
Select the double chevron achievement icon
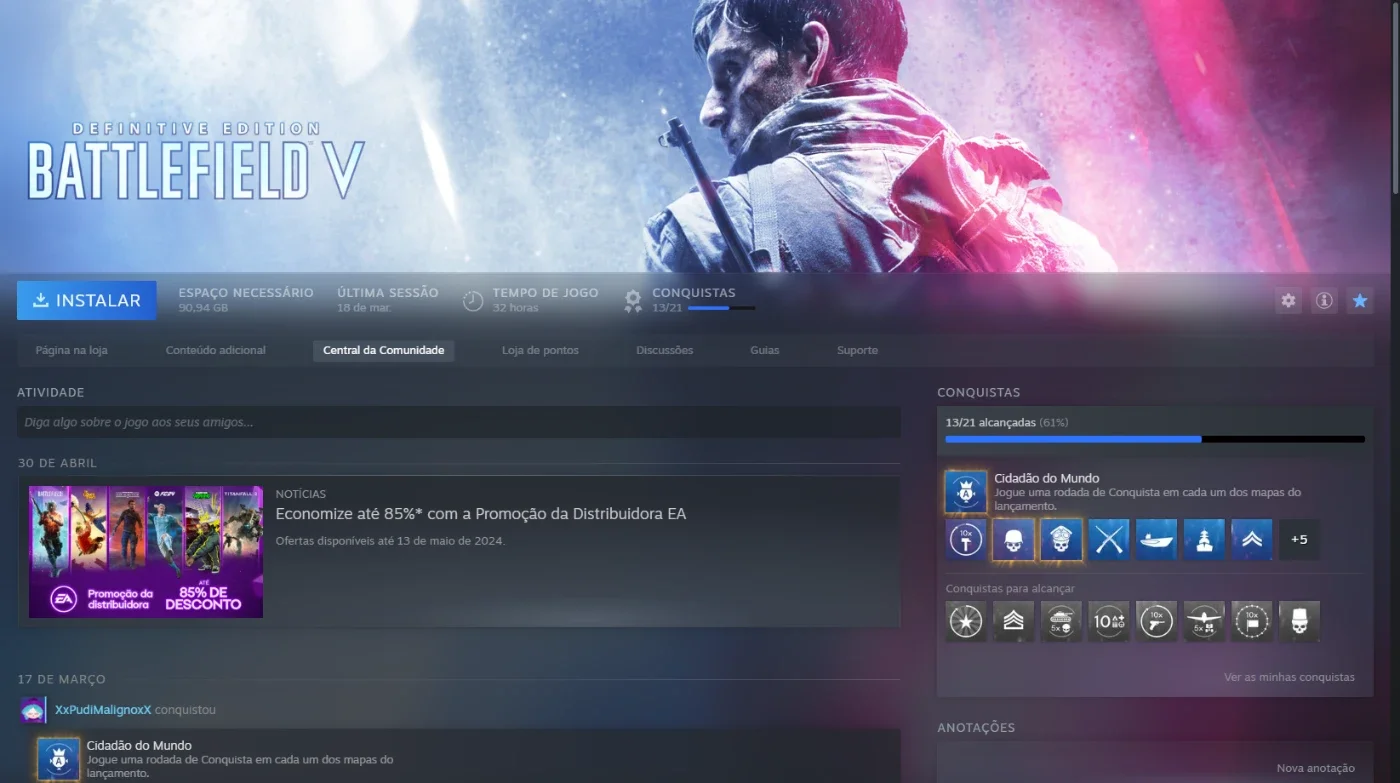[1252, 539]
